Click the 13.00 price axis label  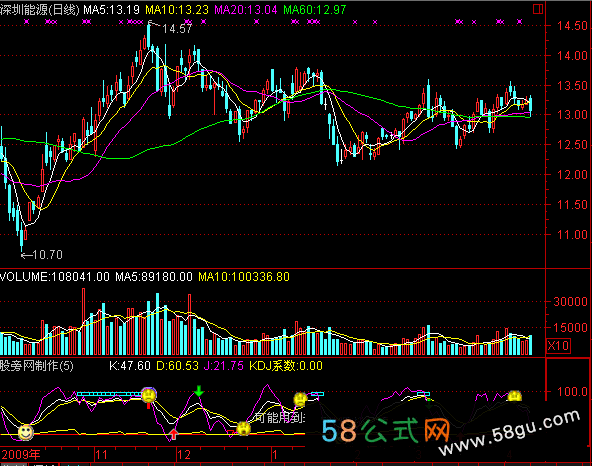[x=572, y=115]
